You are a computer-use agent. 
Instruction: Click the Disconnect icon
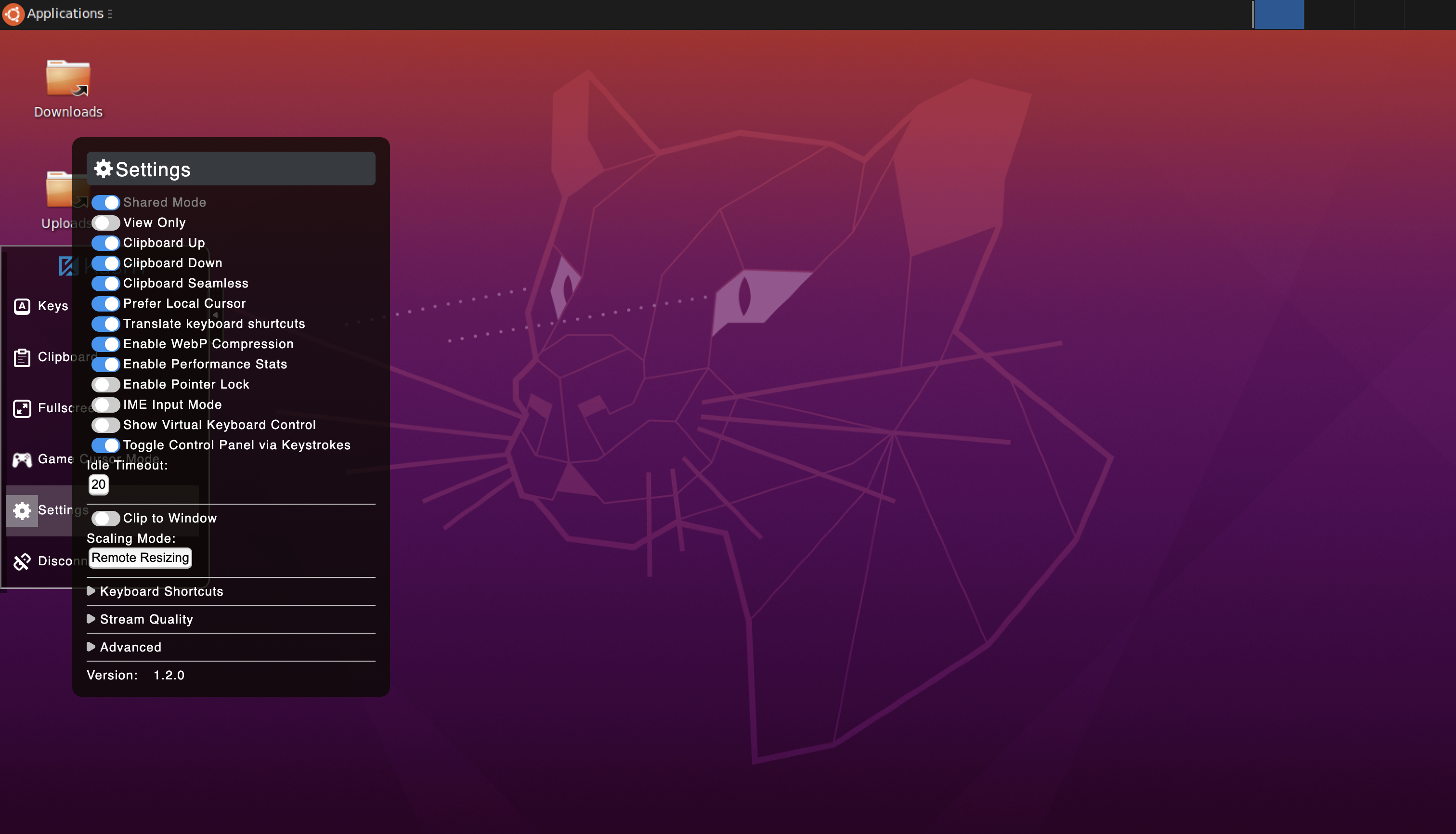(22, 561)
